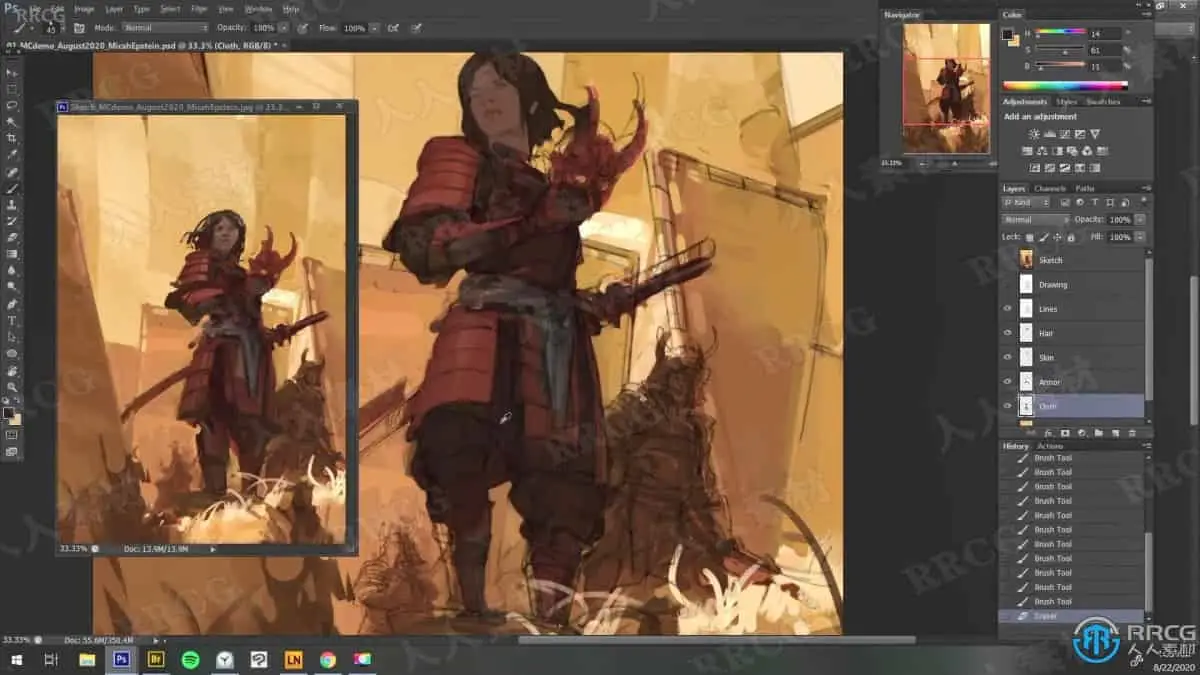This screenshot has height=675, width=1200.
Task: Open the Window menu
Action: coord(258,8)
